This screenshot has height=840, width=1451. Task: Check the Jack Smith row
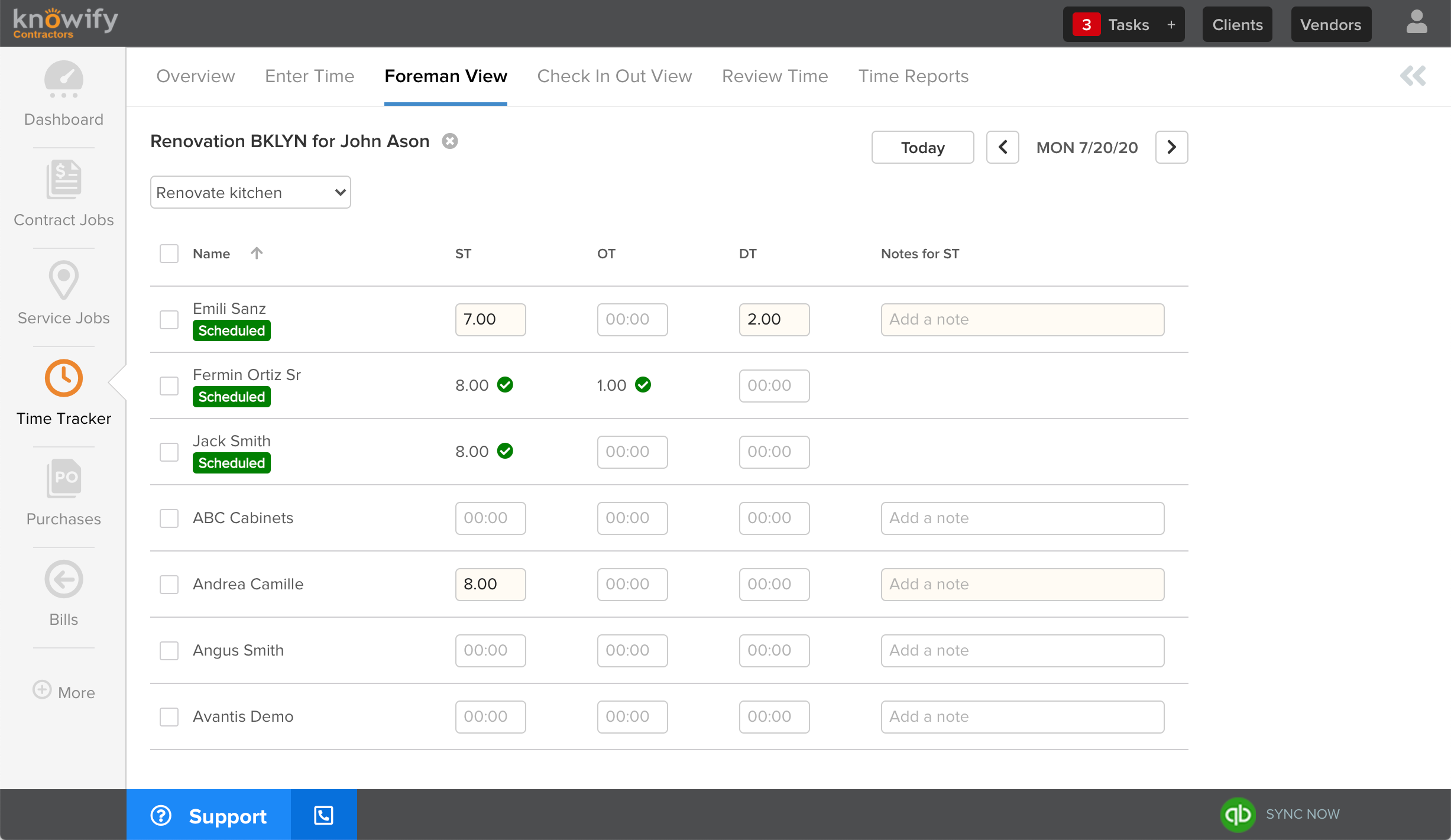click(x=169, y=452)
